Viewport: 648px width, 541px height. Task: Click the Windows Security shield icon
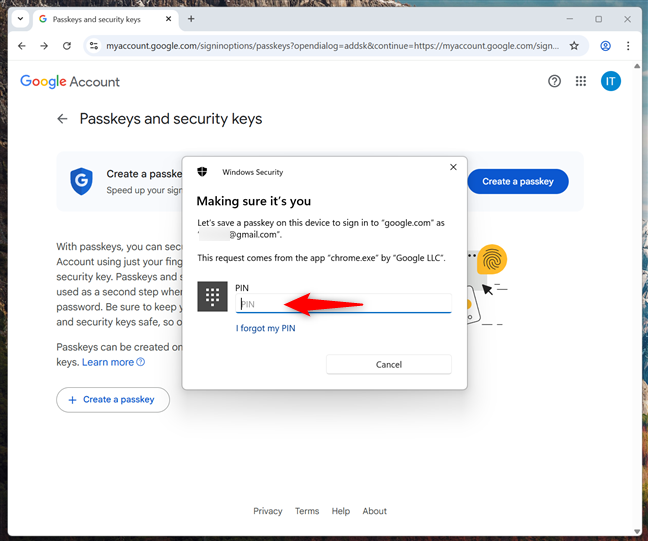click(x=202, y=172)
